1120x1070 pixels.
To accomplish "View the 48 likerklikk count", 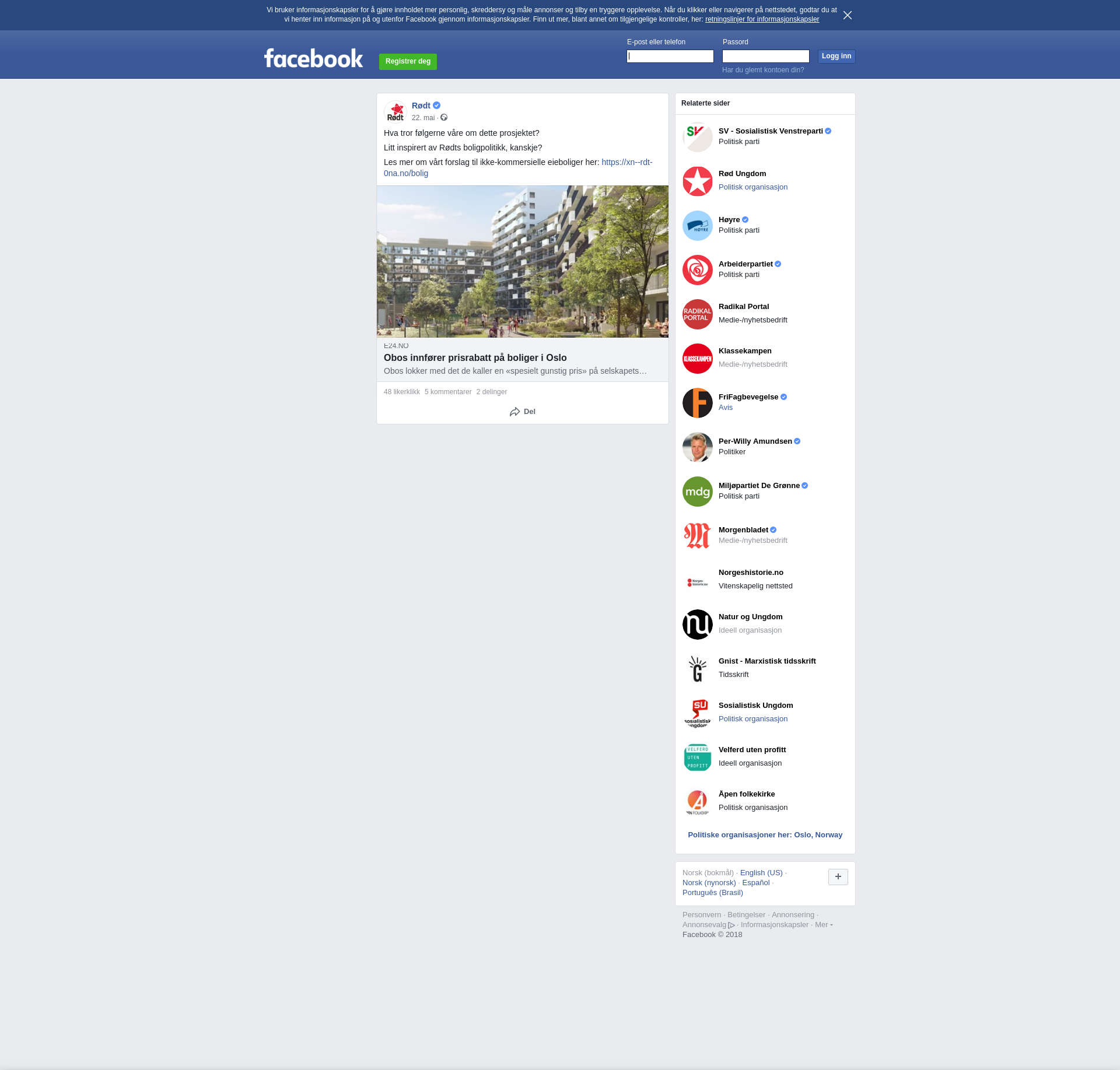I will tap(402, 392).
